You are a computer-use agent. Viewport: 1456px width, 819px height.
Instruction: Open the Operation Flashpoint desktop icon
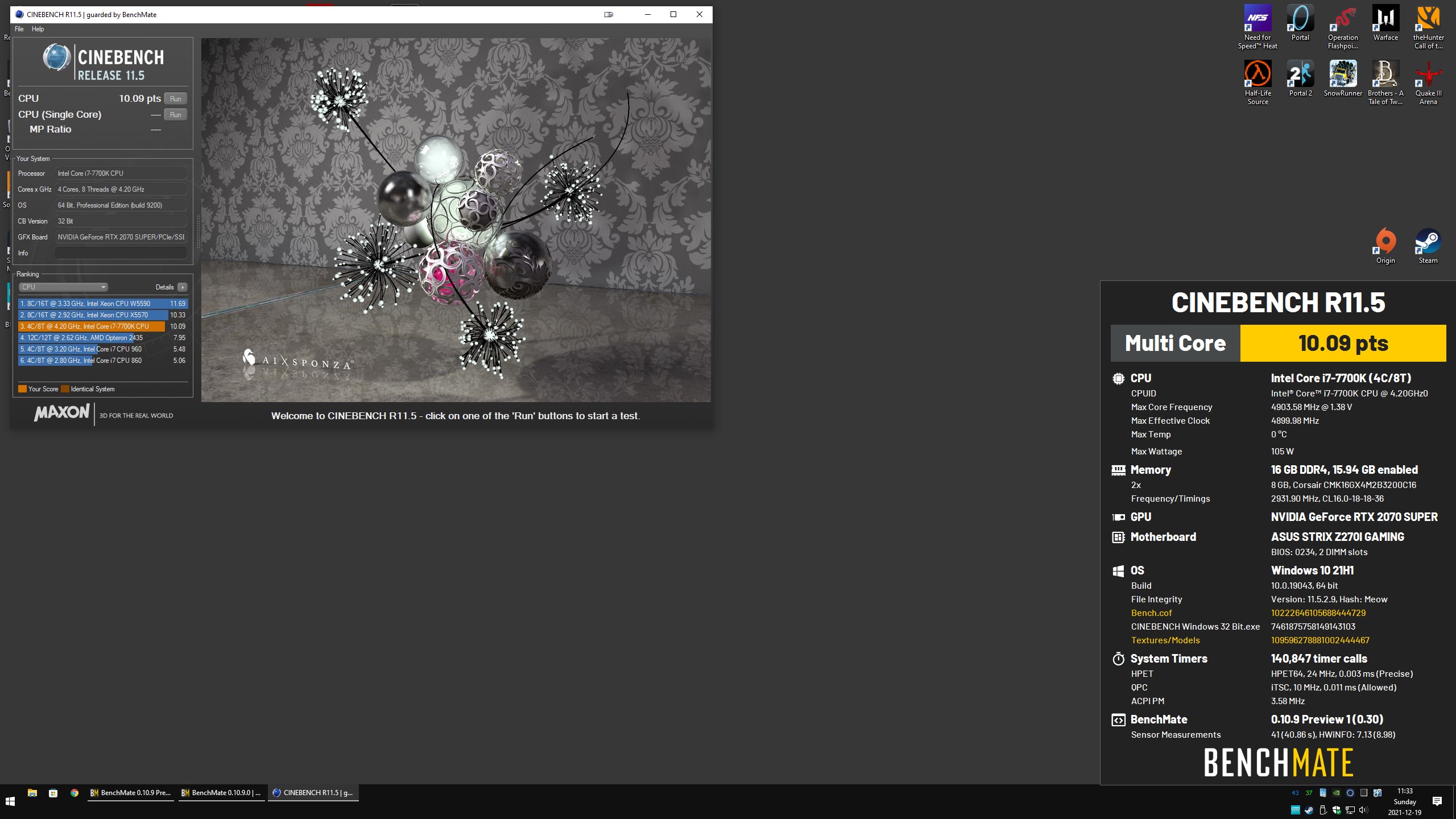click(x=1343, y=27)
